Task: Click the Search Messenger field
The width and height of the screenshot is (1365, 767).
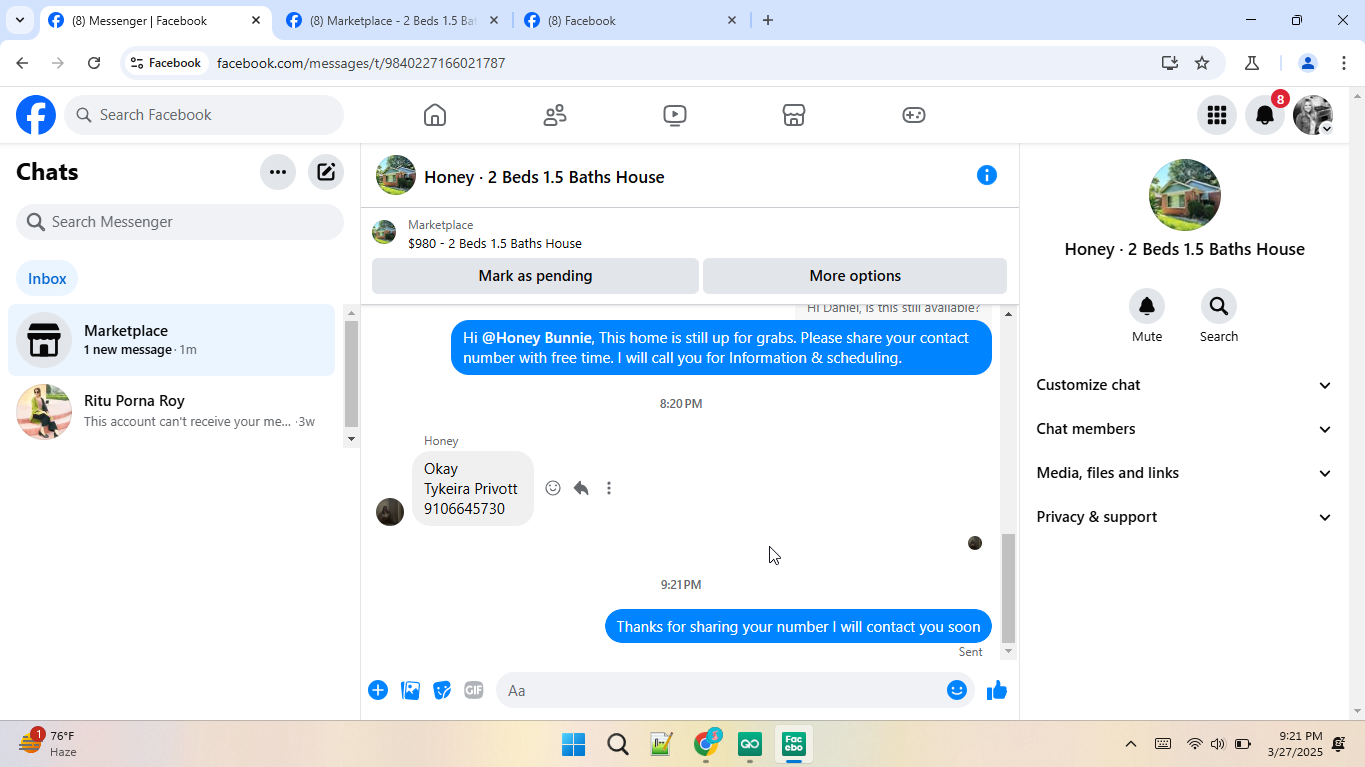Action: (x=180, y=222)
